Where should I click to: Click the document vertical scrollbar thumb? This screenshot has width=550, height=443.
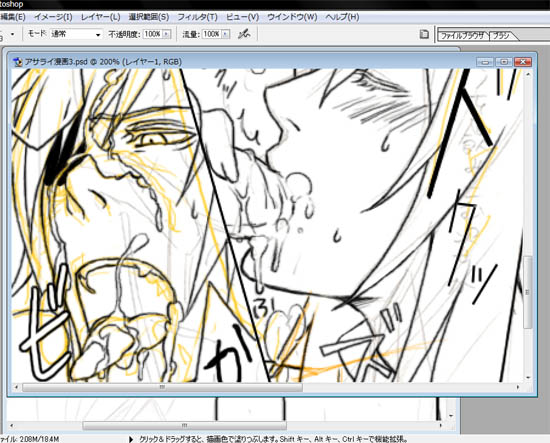[x=528, y=291]
